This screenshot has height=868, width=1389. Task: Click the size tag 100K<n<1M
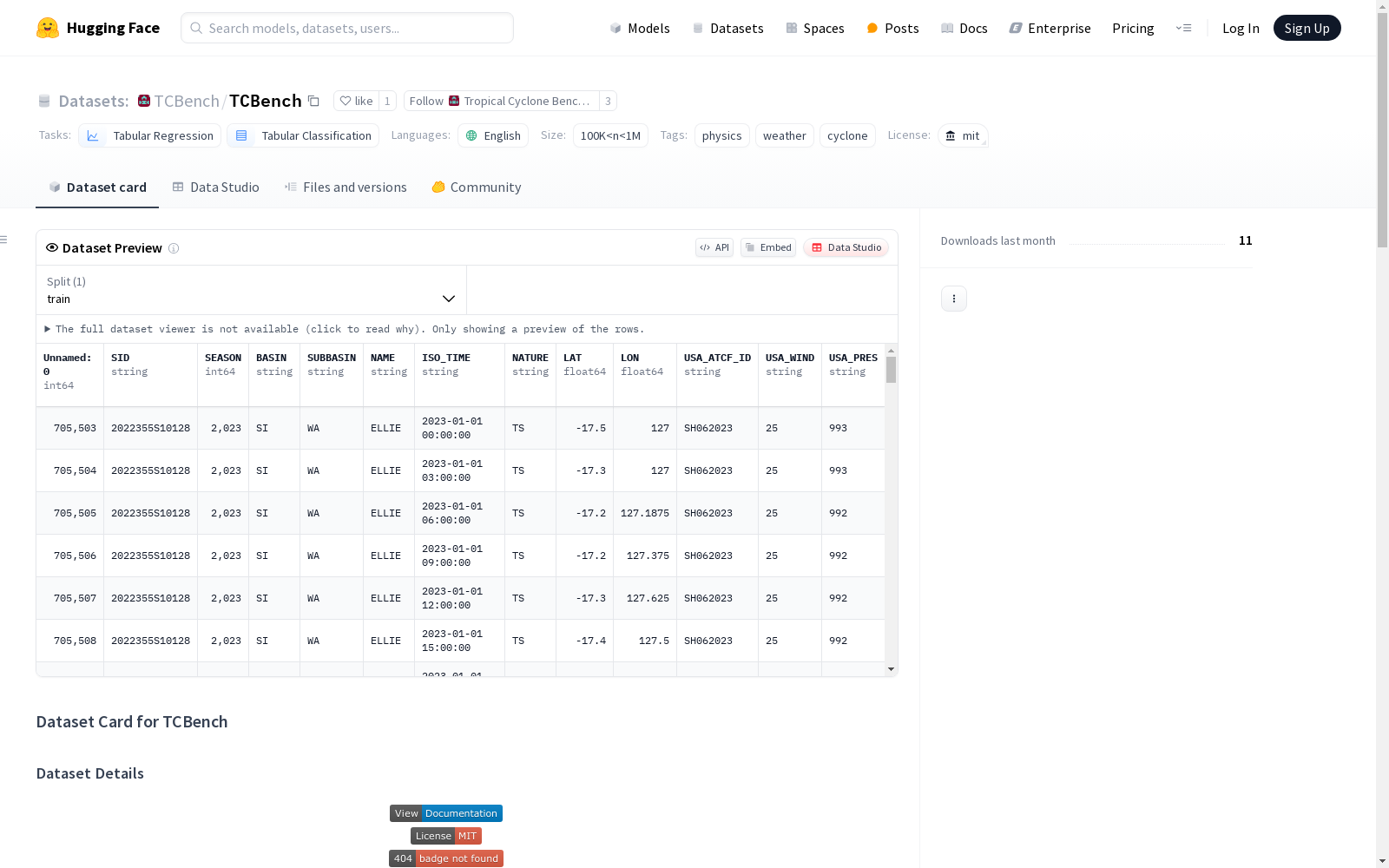610,135
